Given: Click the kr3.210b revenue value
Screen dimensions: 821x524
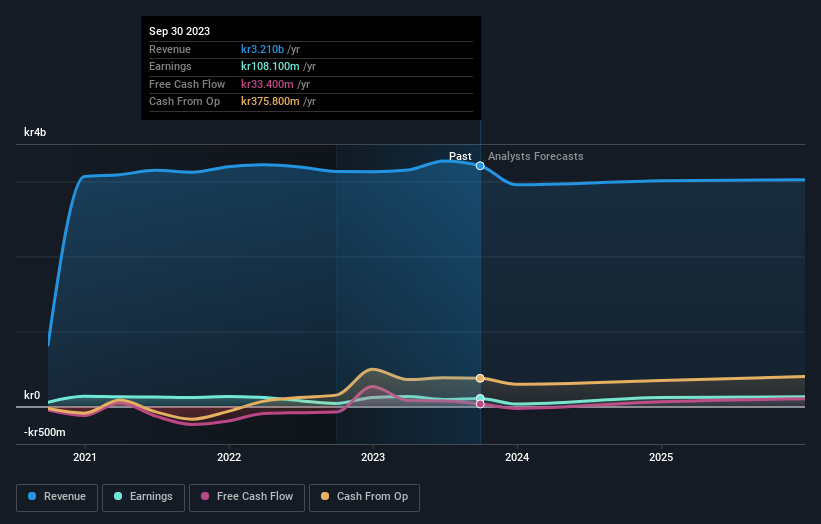Looking at the screenshot, I should point(262,49).
